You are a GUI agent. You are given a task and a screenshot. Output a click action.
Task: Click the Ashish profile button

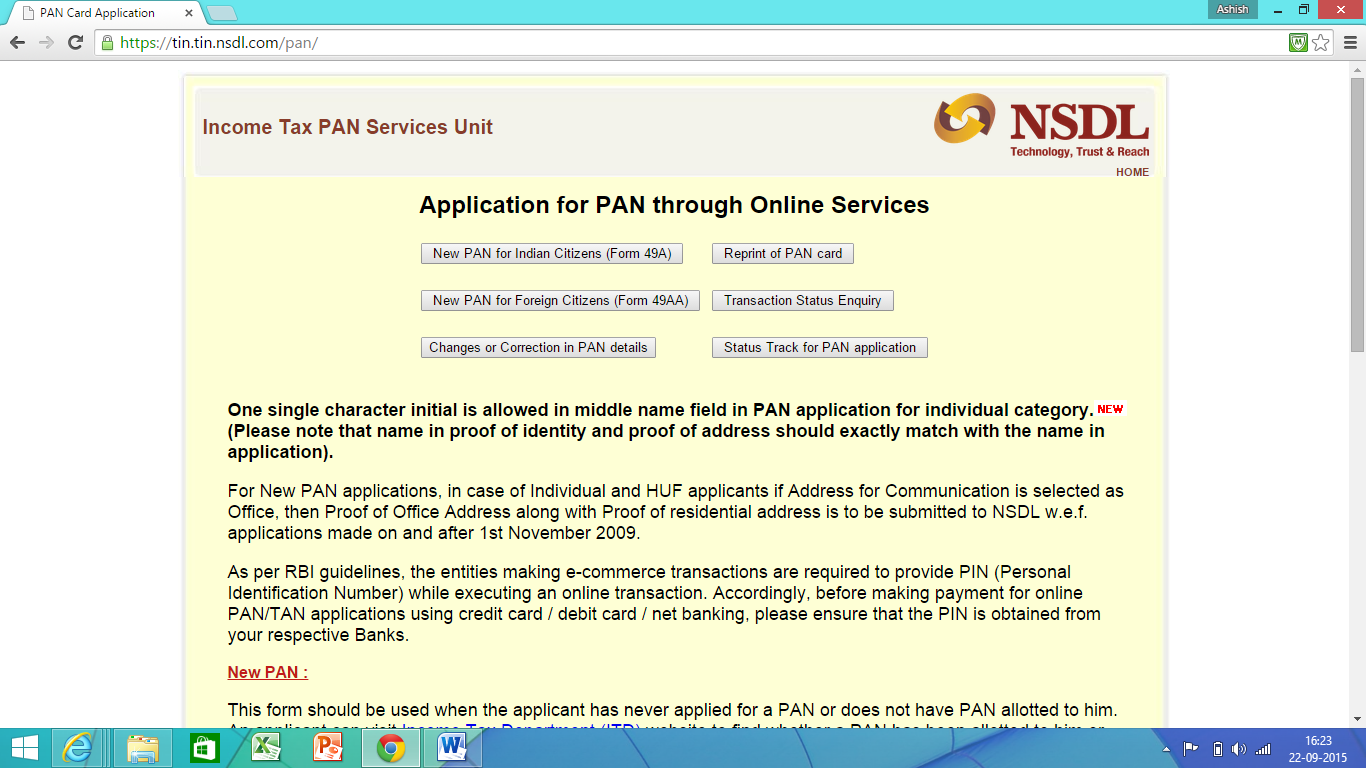(x=1232, y=9)
